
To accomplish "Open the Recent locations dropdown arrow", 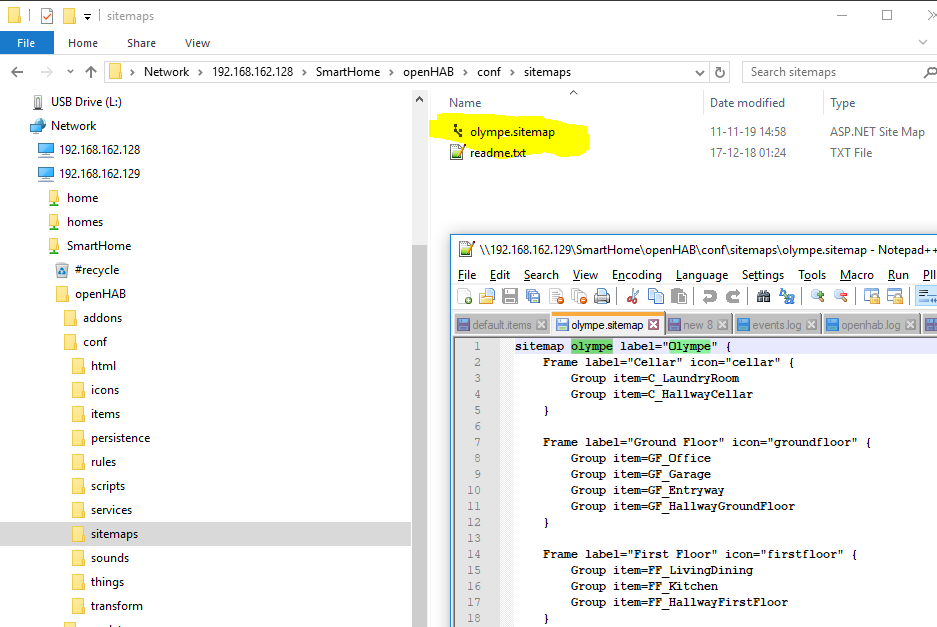I will (x=70, y=72).
